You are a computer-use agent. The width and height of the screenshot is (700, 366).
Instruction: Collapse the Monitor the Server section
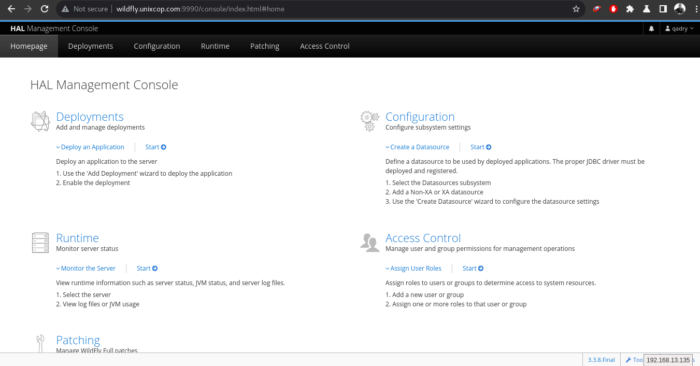tap(86, 268)
